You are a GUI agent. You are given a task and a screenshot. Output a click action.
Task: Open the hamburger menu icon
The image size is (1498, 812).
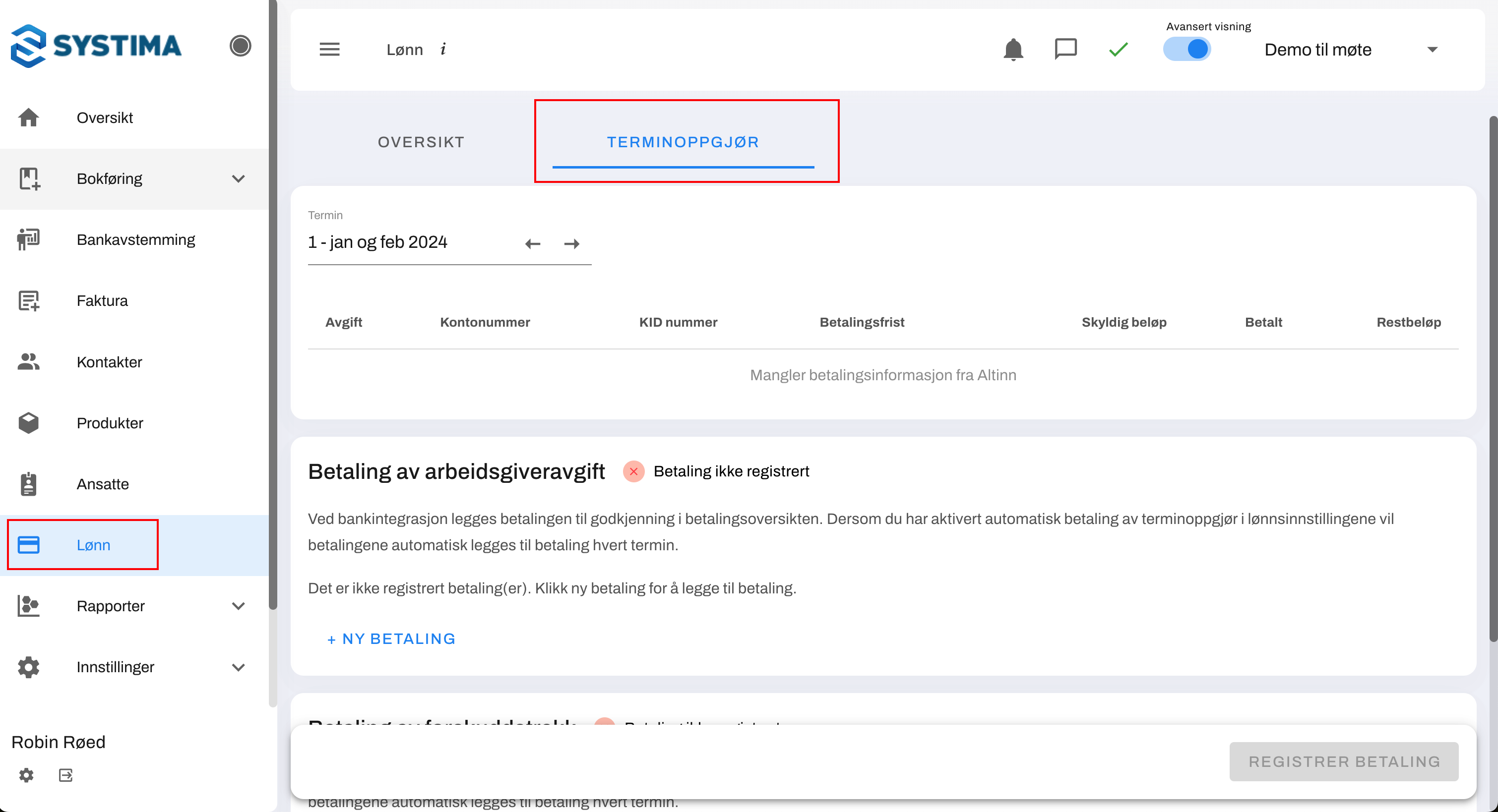coord(329,50)
